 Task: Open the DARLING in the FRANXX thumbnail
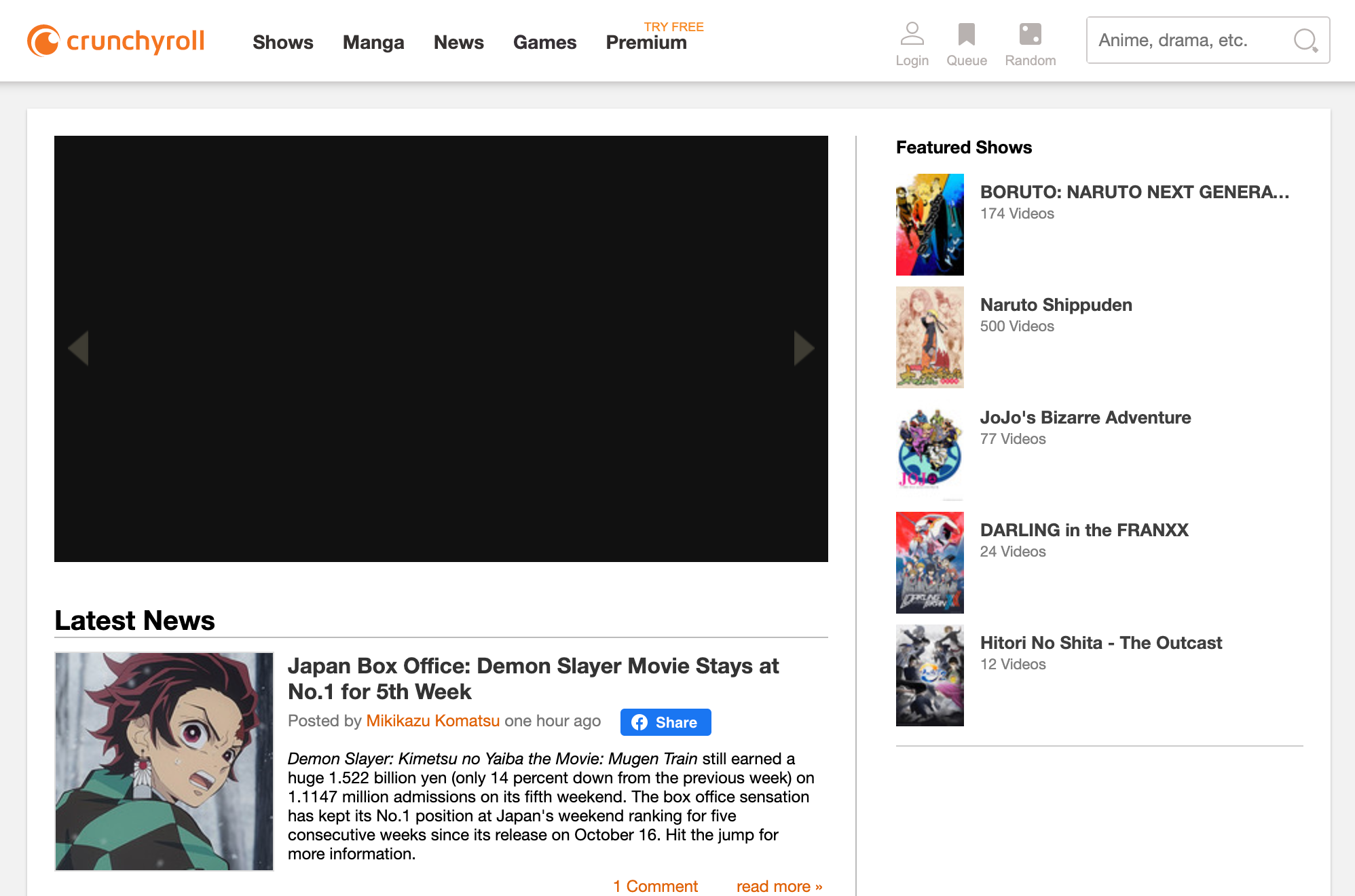(x=930, y=563)
